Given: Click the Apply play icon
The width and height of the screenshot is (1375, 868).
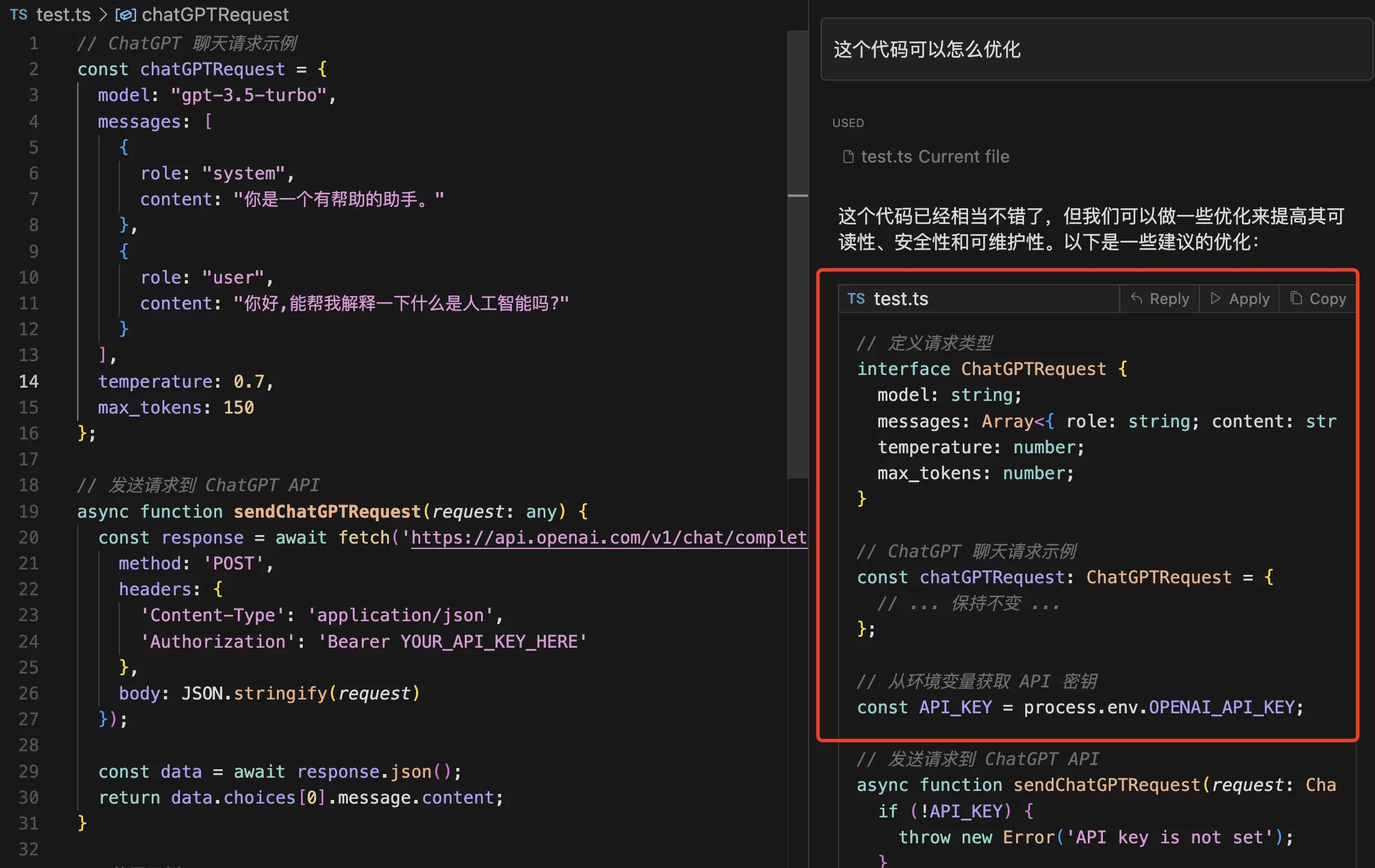Looking at the screenshot, I should (1215, 299).
